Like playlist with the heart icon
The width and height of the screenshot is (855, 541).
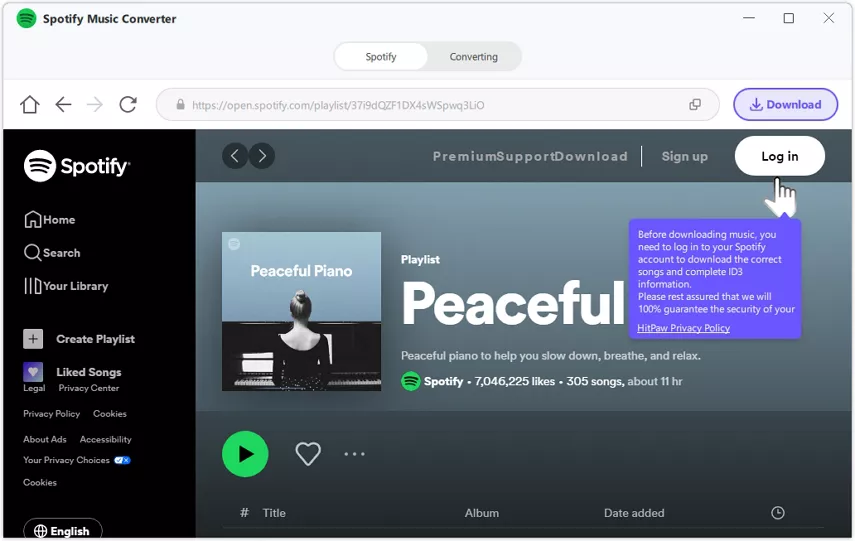pyautogui.click(x=308, y=454)
